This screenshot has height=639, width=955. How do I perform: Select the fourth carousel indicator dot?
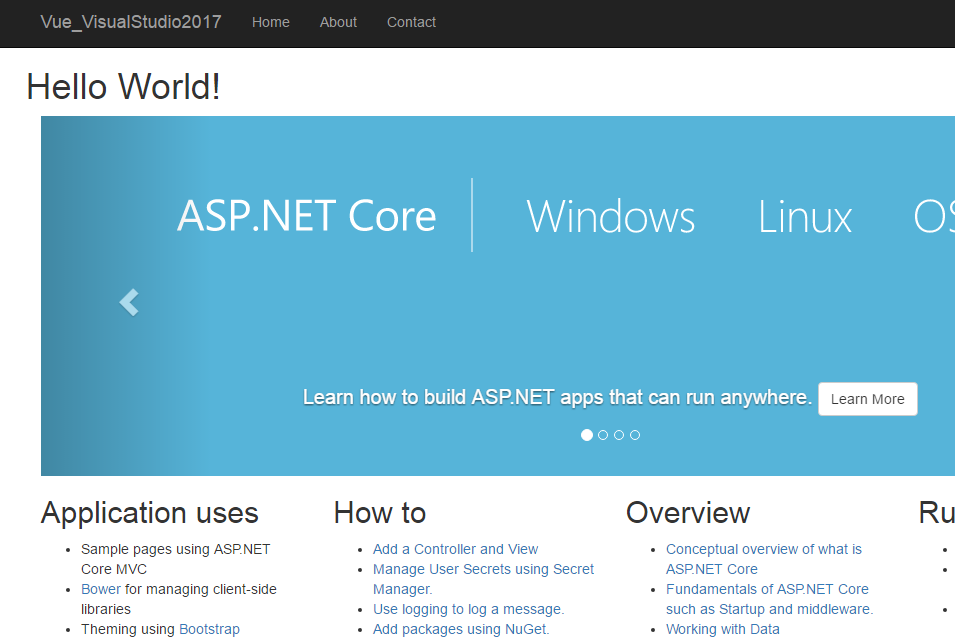(x=635, y=435)
